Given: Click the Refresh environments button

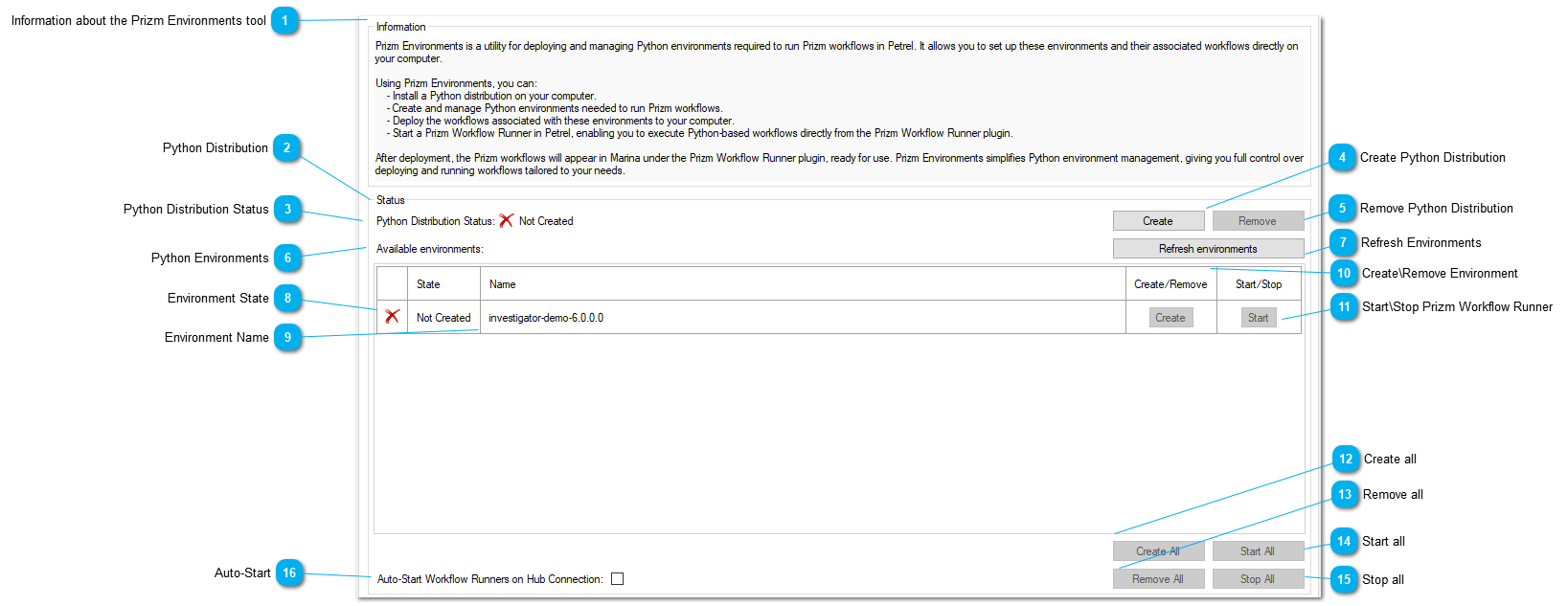Looking at the screenshot, I should (x=1208, y=249).
